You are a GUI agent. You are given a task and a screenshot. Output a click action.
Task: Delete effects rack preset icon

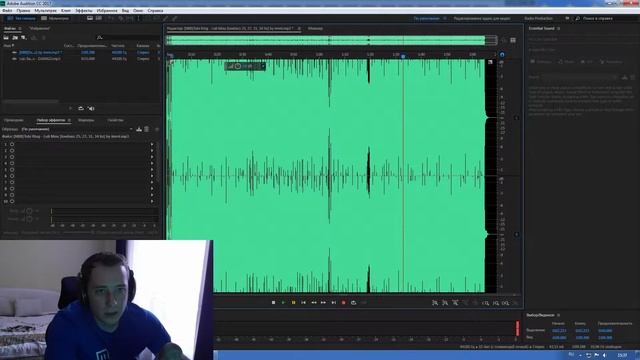(x=147, y=129)
